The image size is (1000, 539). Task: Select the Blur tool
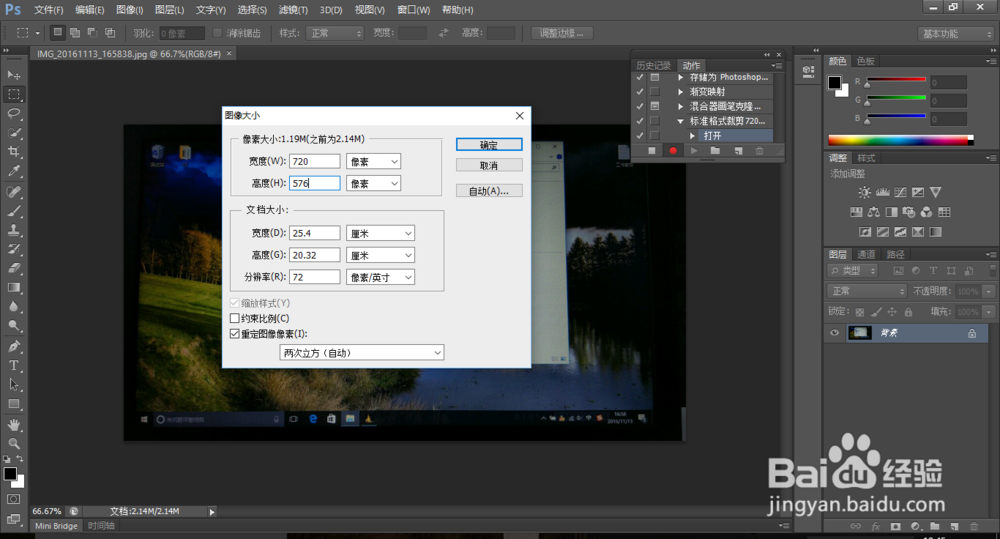coord(13,307)
